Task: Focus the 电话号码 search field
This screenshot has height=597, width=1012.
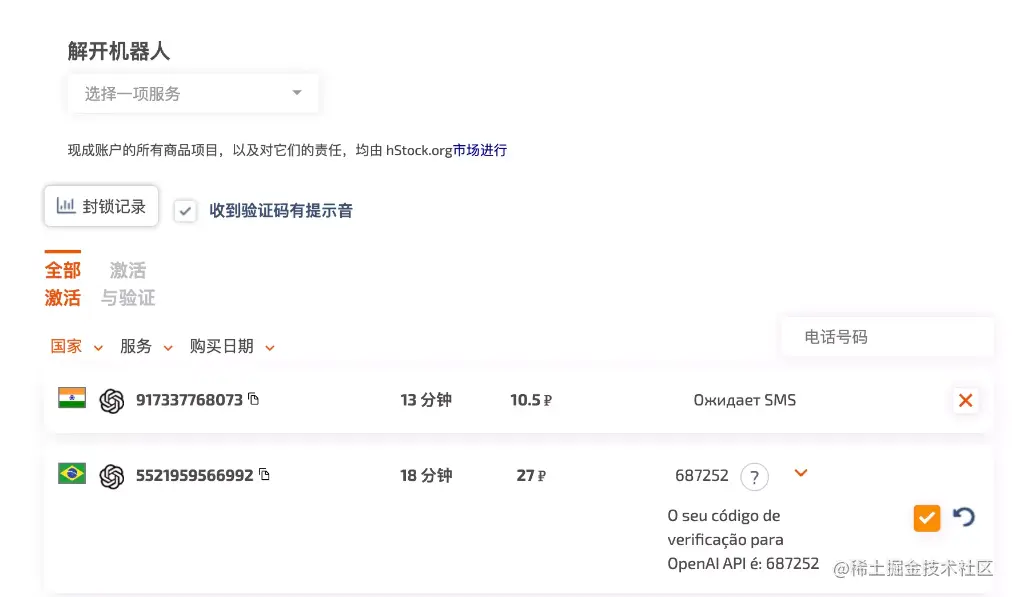Action: 887,336
